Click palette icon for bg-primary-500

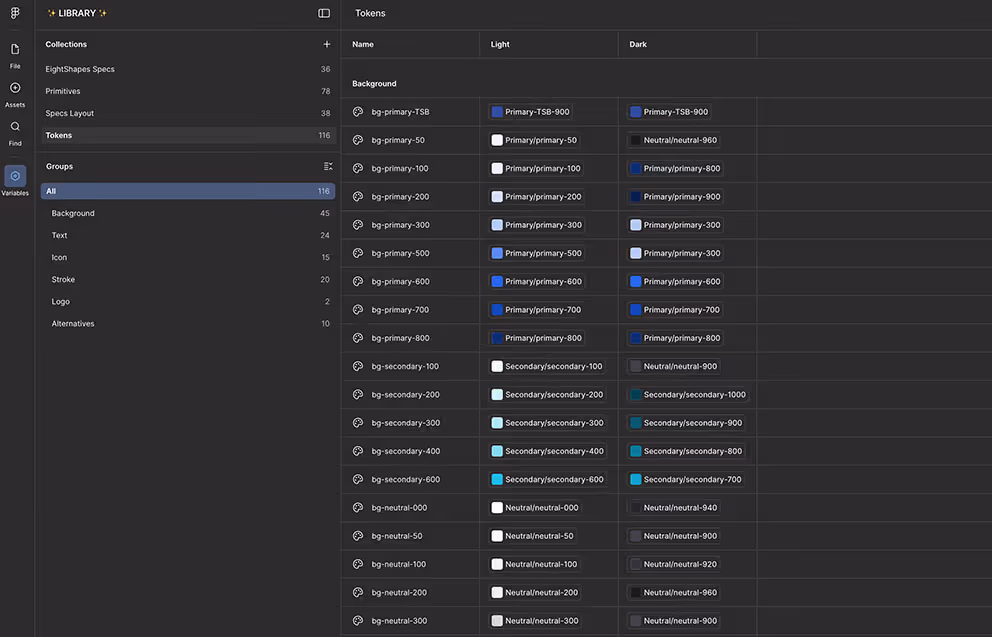(x=358, y=253)
